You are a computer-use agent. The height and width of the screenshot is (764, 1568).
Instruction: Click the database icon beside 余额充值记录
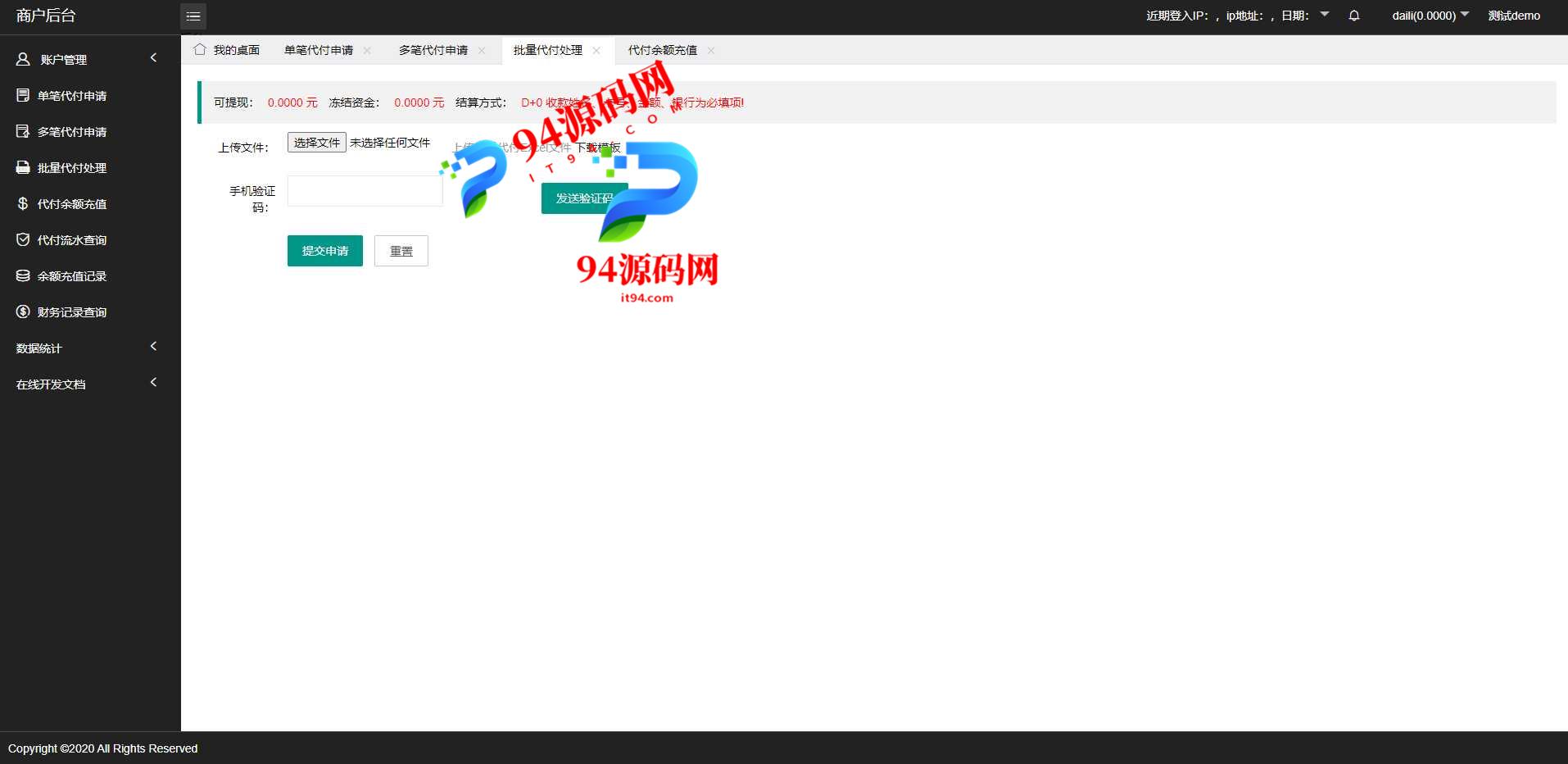point(23,275)
